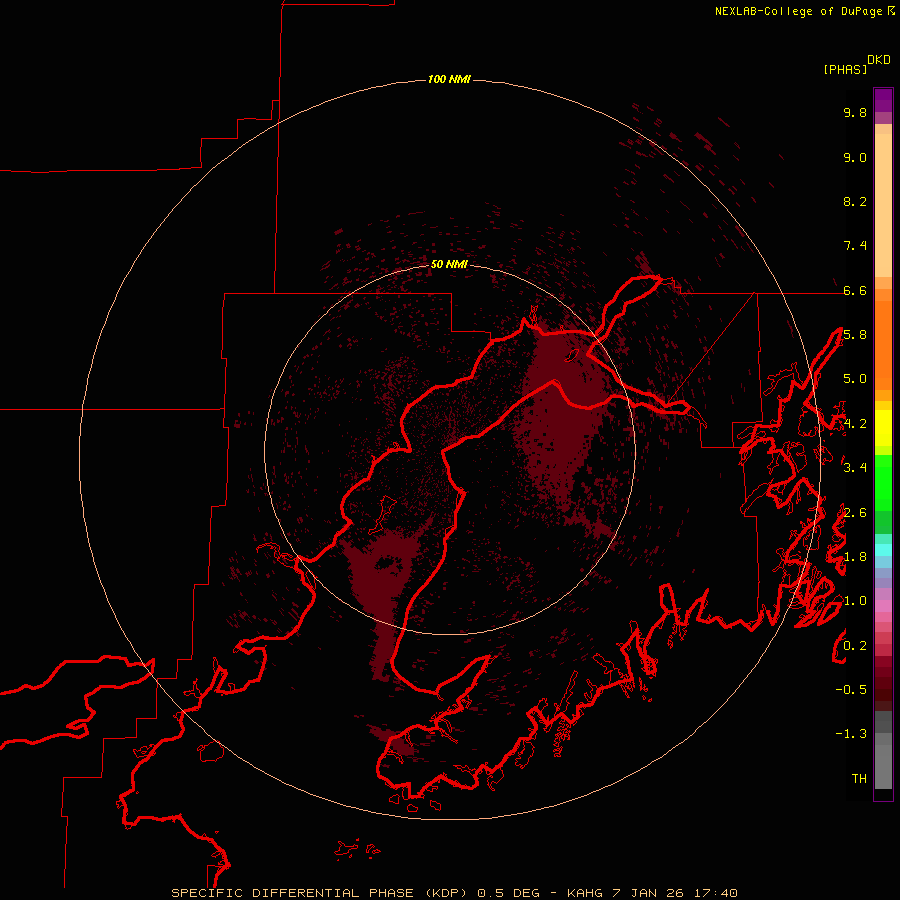Select the 0.2 value on the scale

[x=855, y=646]
